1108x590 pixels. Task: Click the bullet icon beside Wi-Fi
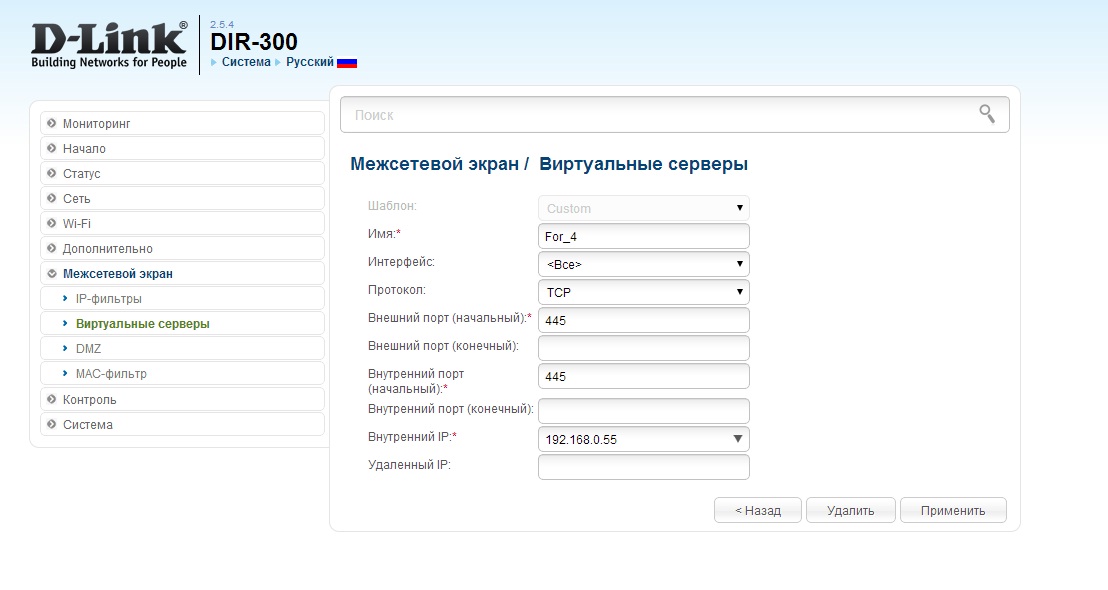pyautogui.click(x=52, y=223)
